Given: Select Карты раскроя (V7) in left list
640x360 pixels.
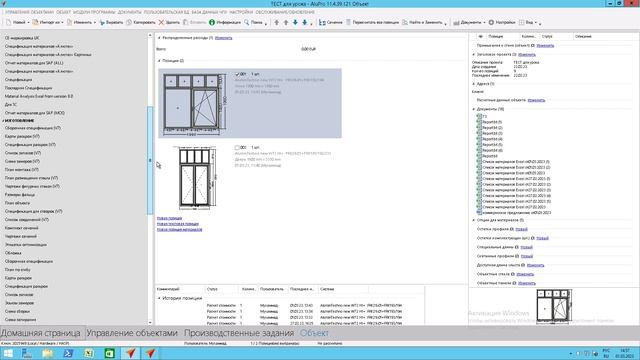Looking at the screenshot, I should tap(22, 136).
